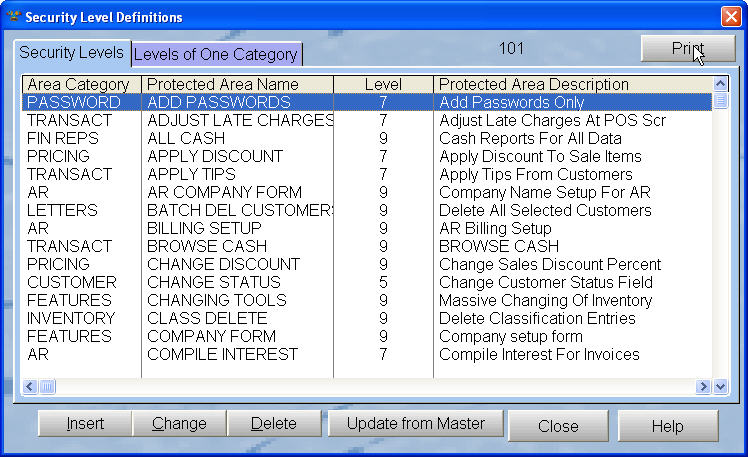Select the APPLY DISCOUNT row

[x=215, y=156]
